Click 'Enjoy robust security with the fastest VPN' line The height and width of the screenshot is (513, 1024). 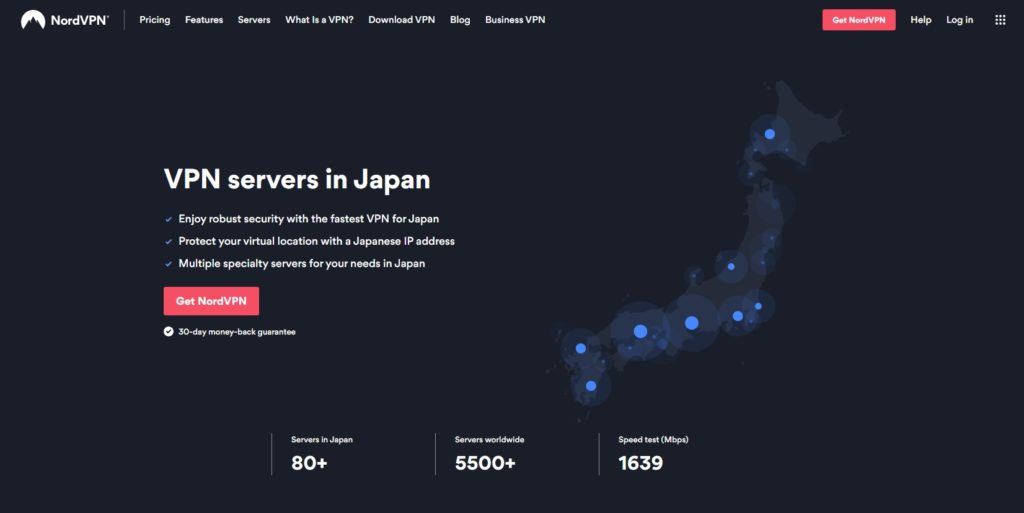pos(309,219)
